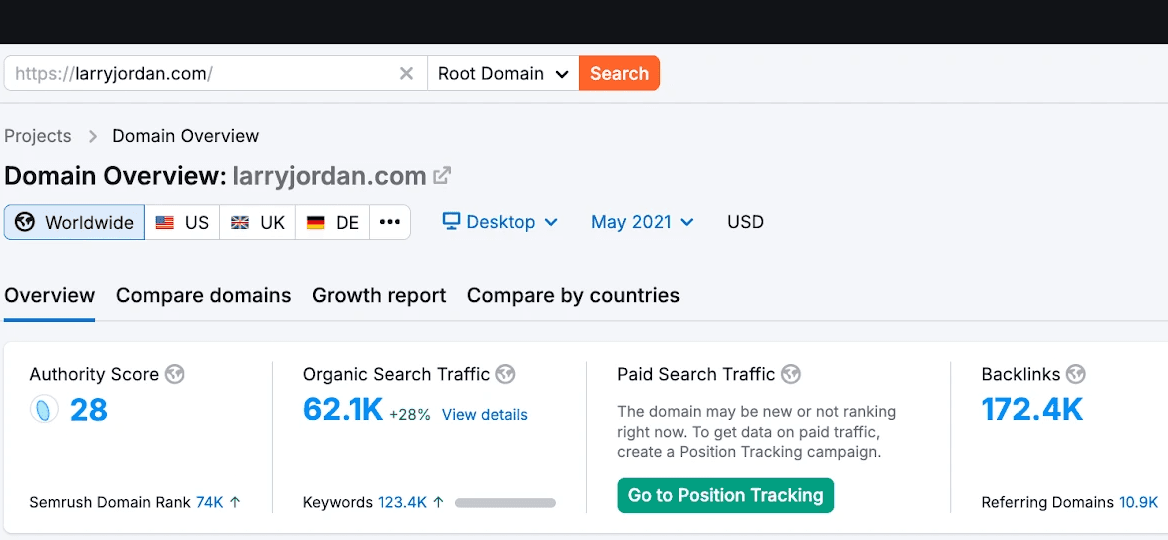The width and height of the screenshot is (1168, 540).
Task: Click the monitor icon of Desktop selector
Action: [451, 221]
